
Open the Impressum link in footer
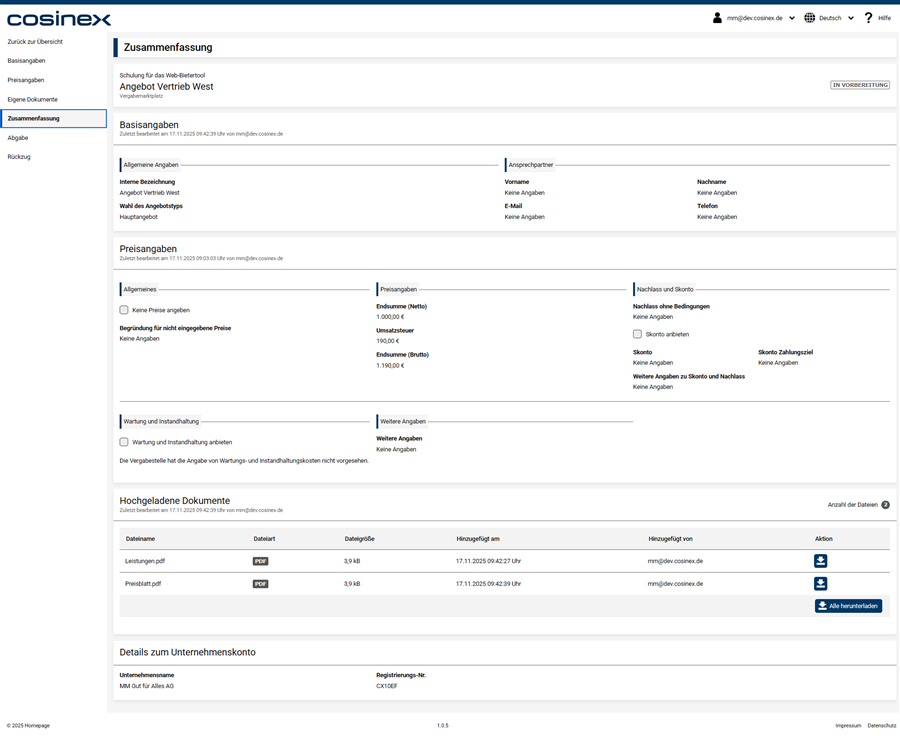pos(848,725)
